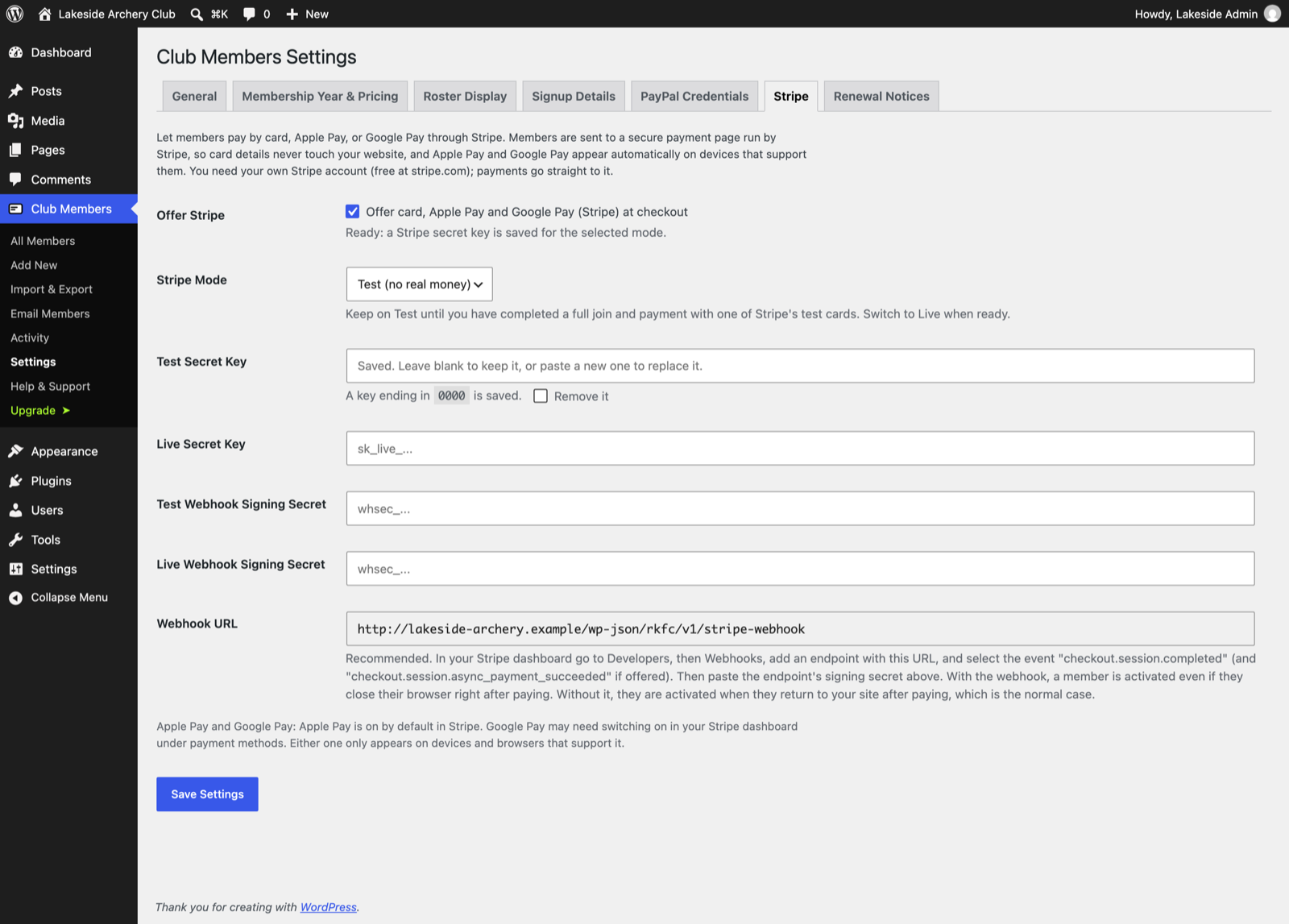
Task: Click the Live Secret Key input field
Action: [800, 448]
